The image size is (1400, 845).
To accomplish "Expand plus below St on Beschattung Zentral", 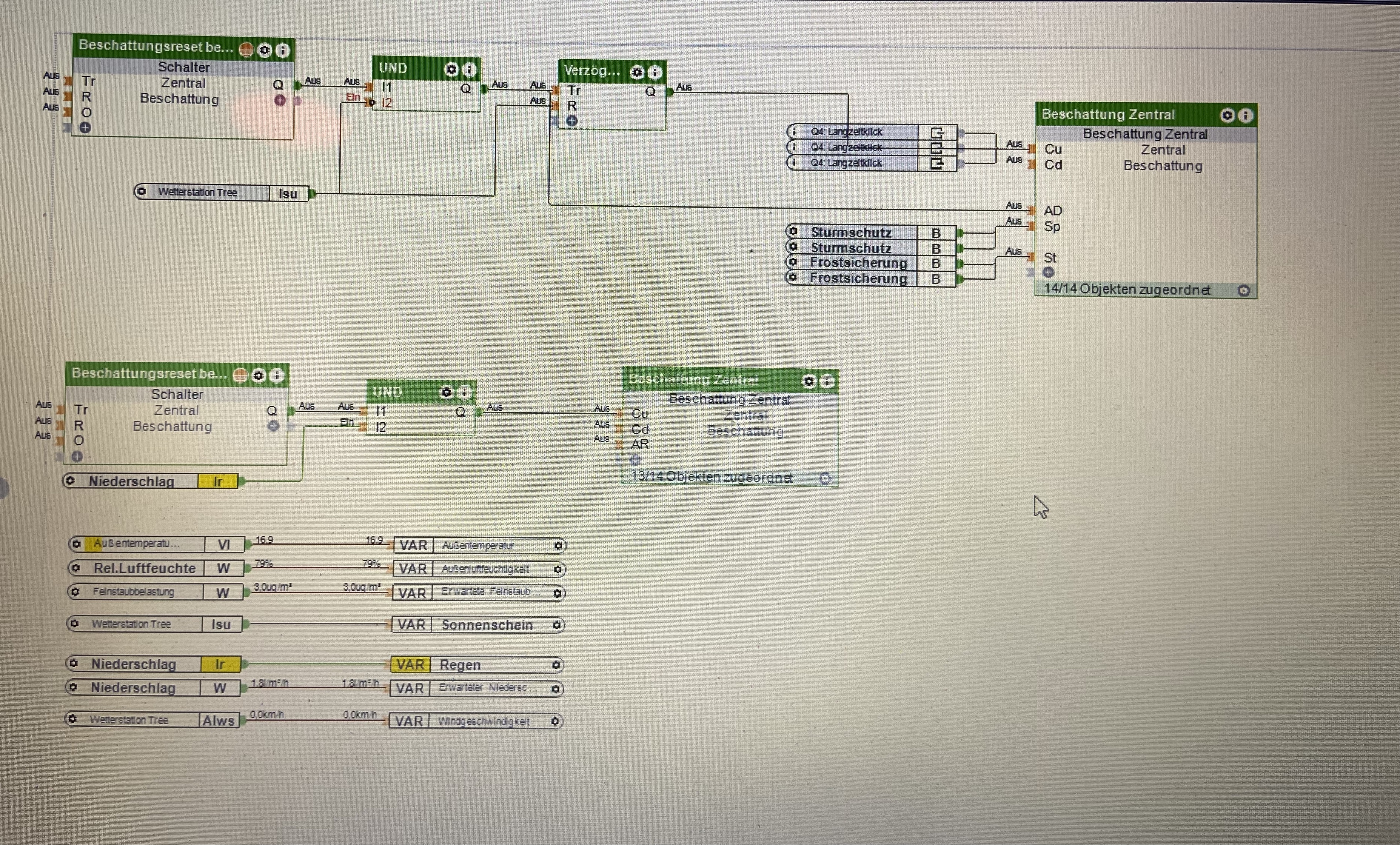I will [x=1048, y=272].
